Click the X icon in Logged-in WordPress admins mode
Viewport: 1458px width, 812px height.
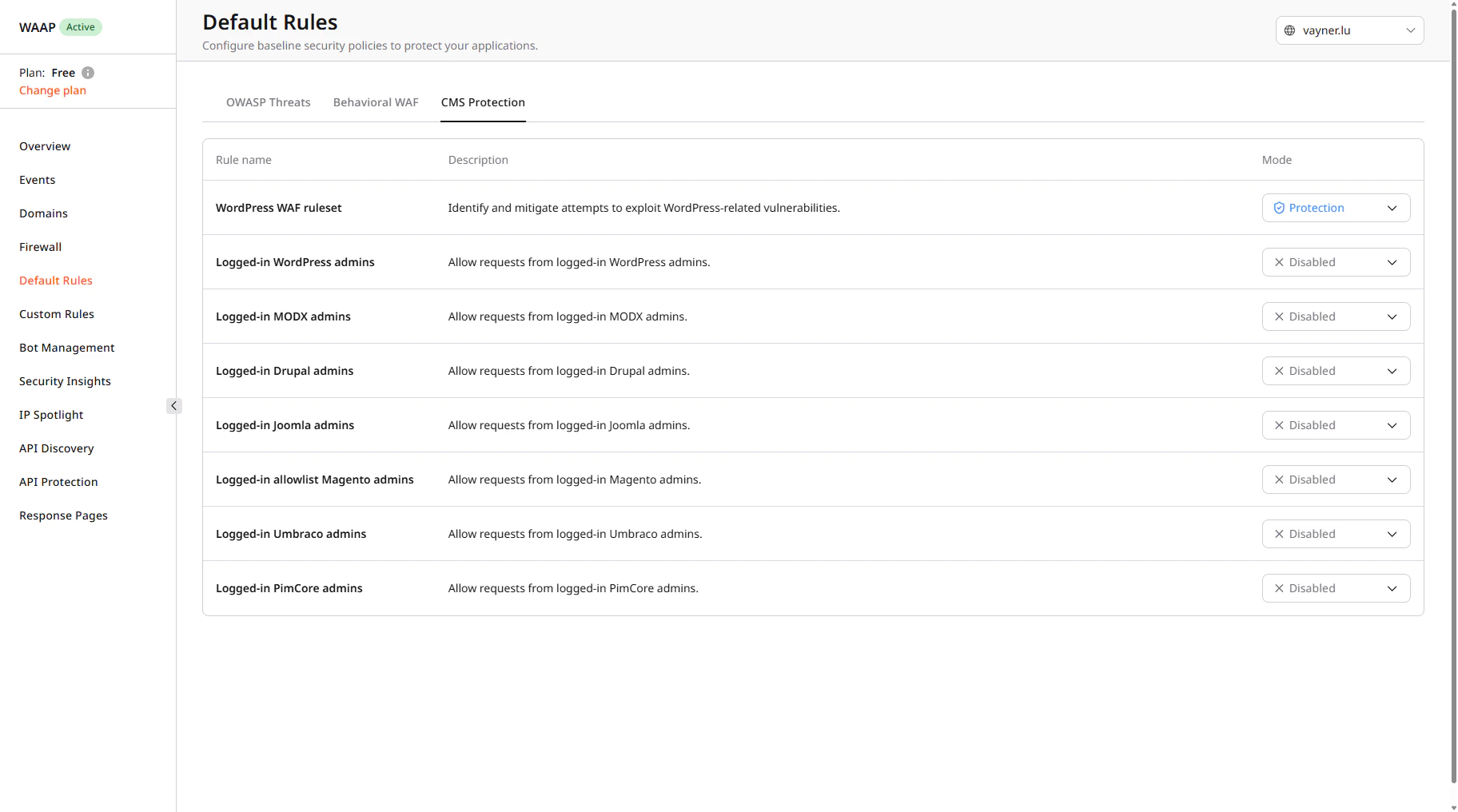click(x=1279, y=261)
